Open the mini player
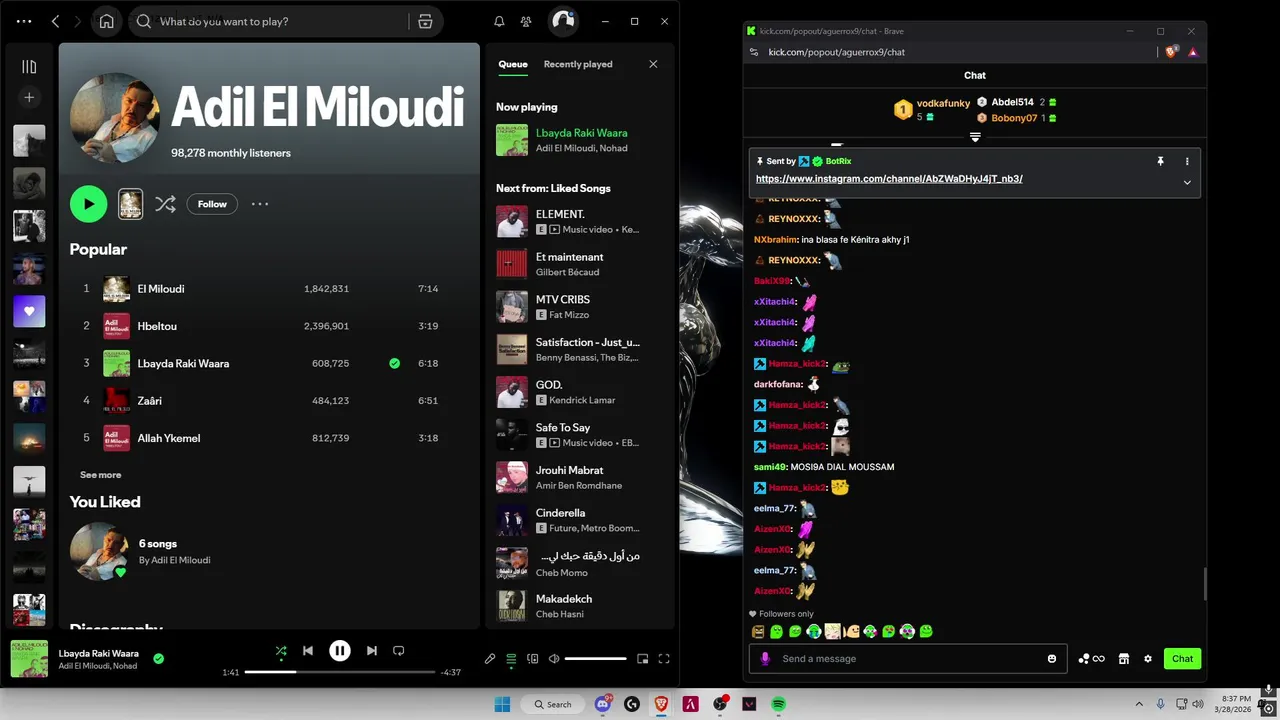Image resolution: width=1280 pixels, height=720 pixels. click(x=642, y=659)
